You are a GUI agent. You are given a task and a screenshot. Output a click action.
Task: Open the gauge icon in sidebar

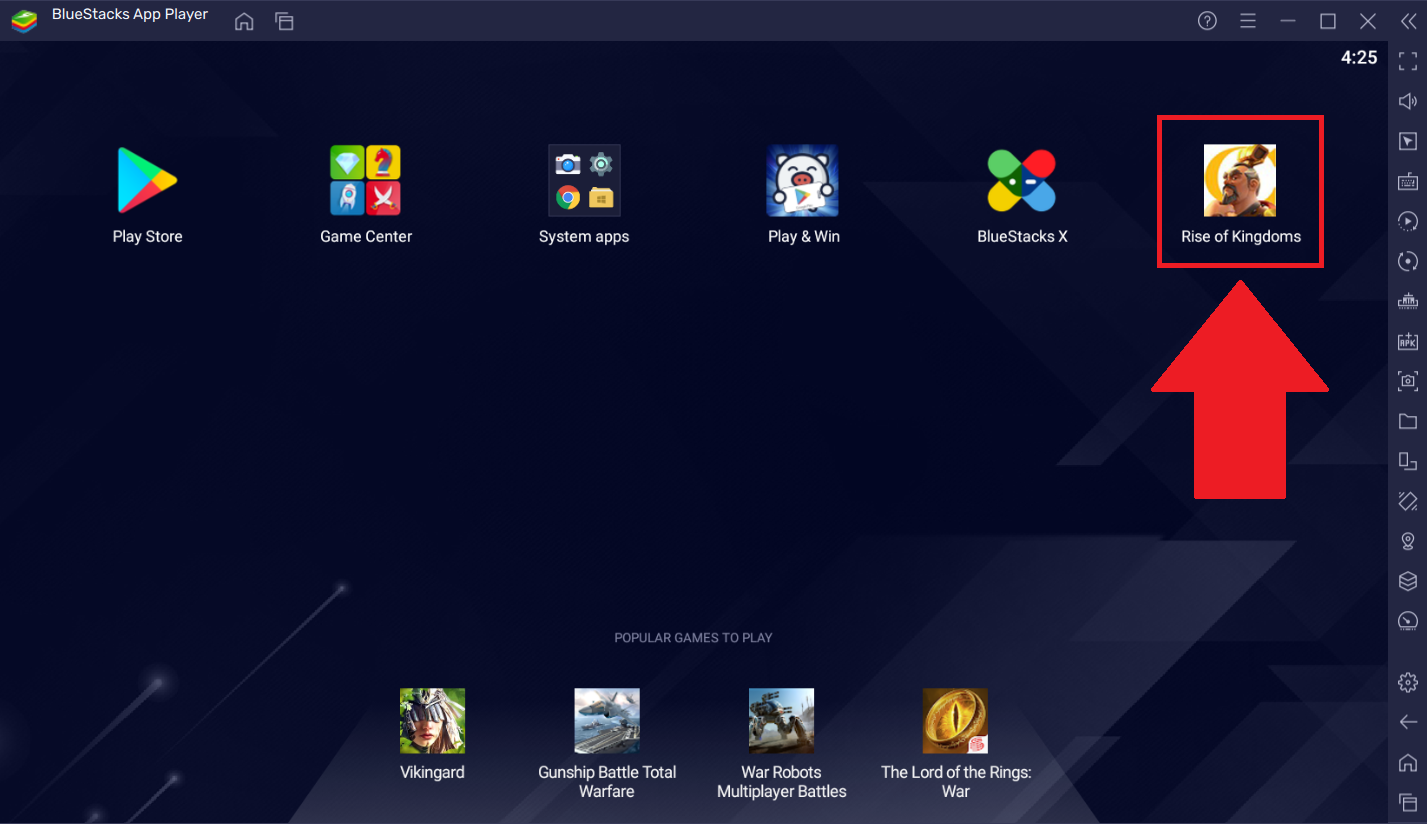click(x=1408, y=621)
